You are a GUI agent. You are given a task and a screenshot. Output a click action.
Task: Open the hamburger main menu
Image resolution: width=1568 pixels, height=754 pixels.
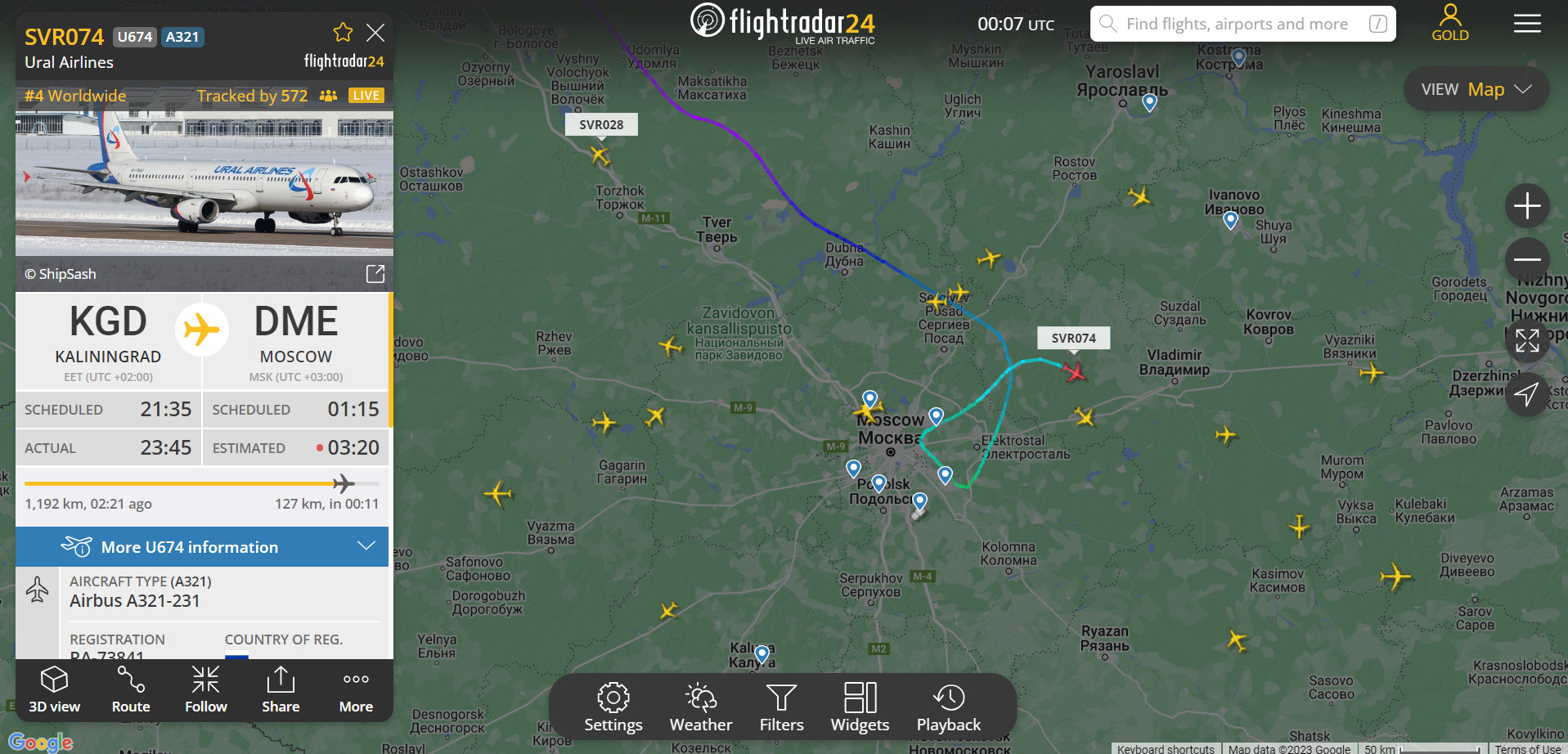1527,24
